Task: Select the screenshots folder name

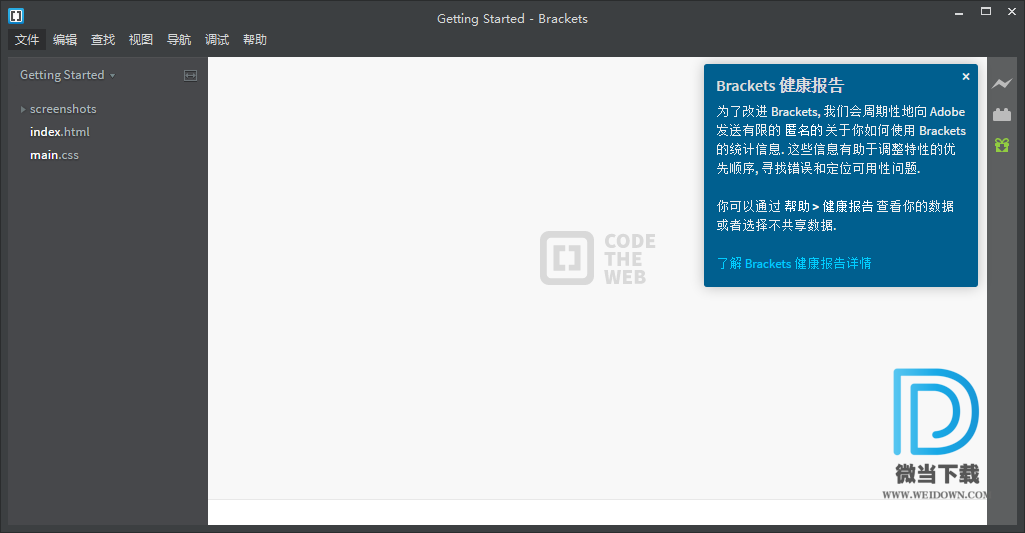Action: tap(63, 109)
